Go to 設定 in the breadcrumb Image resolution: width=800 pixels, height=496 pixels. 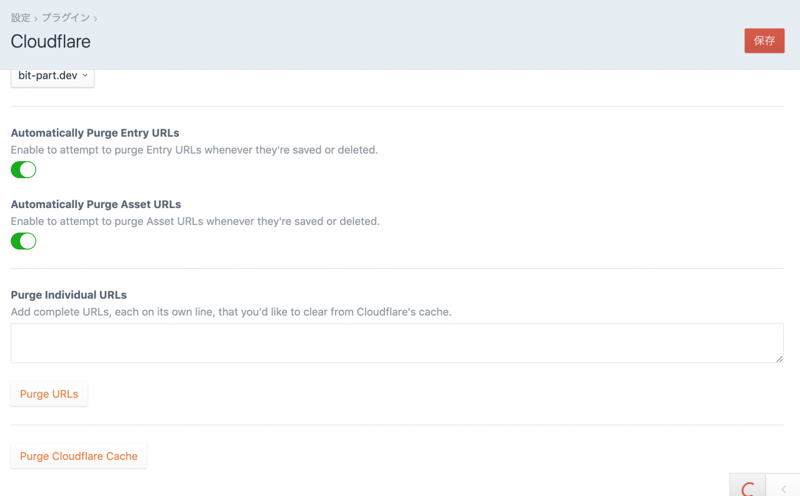[20, 18]
